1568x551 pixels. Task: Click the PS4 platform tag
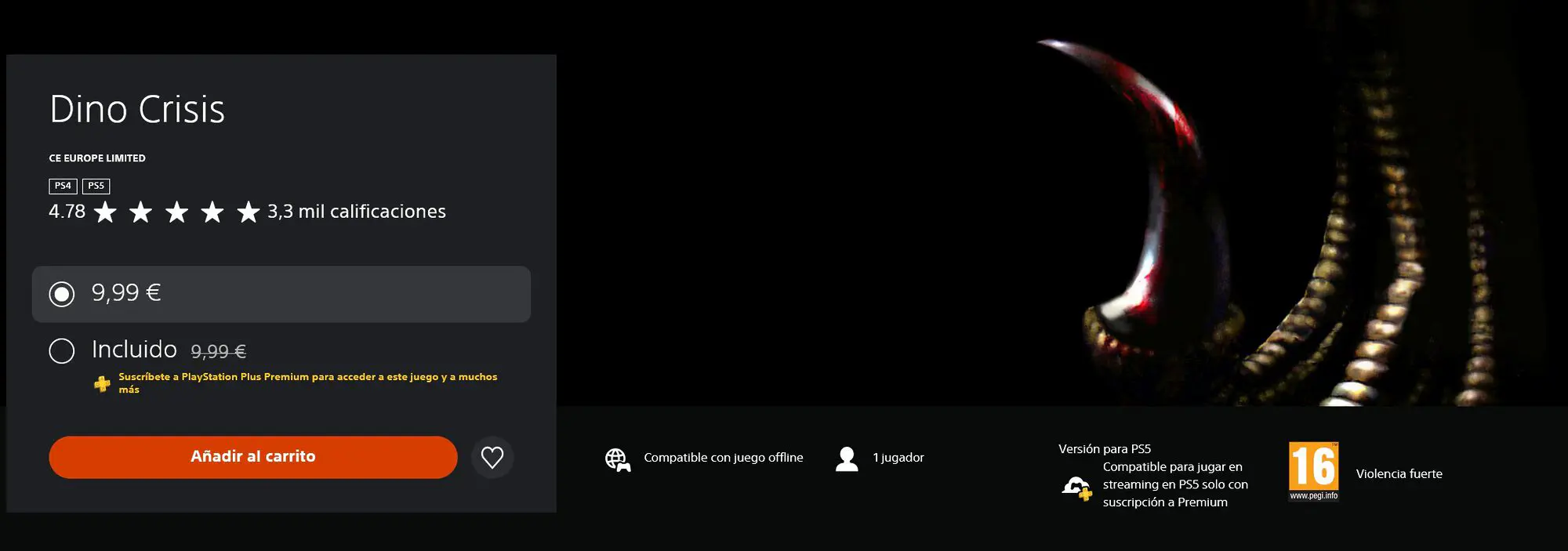[x=63, y=186]
